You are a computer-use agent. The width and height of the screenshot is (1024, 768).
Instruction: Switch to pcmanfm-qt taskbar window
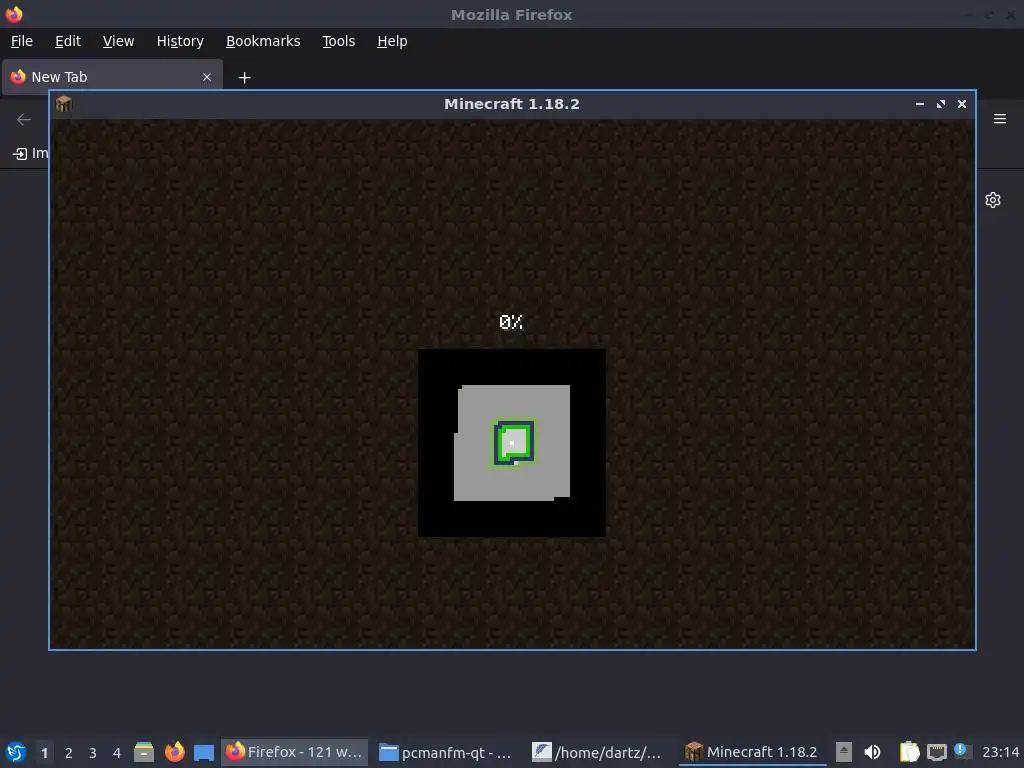tap(447, 752)
